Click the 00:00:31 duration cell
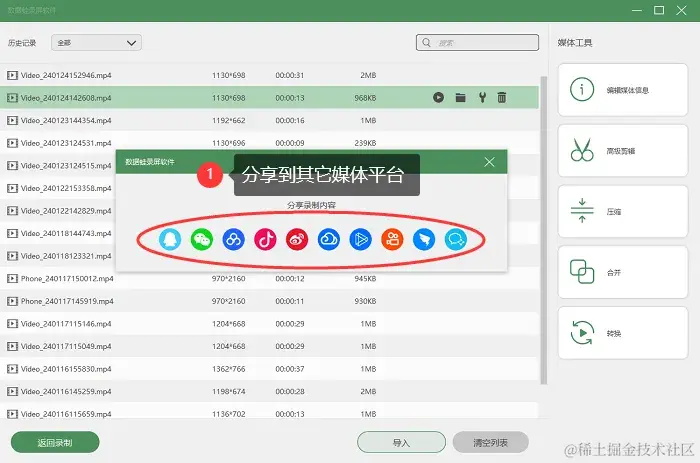Image resolution: width=700 pixels, height=463 pixels. (290, 75)
